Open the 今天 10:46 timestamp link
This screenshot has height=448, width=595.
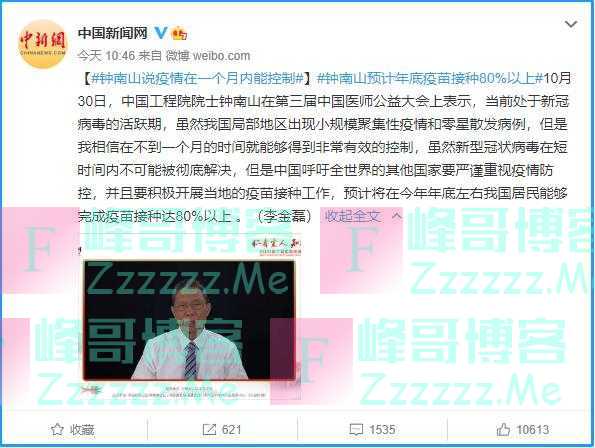(x=106, y=56)
